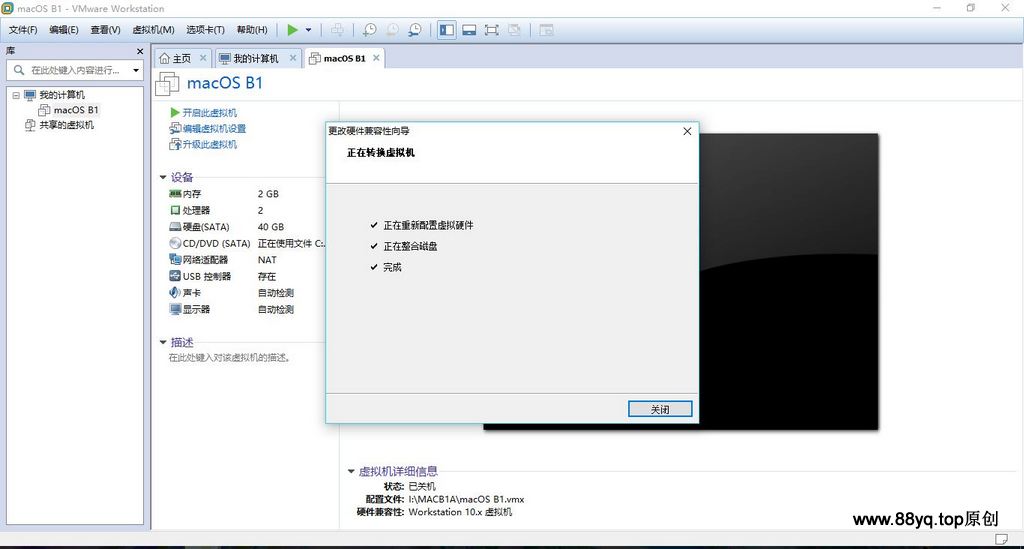Click the 正在整合磁盘 step text

(x=410, y=246)
